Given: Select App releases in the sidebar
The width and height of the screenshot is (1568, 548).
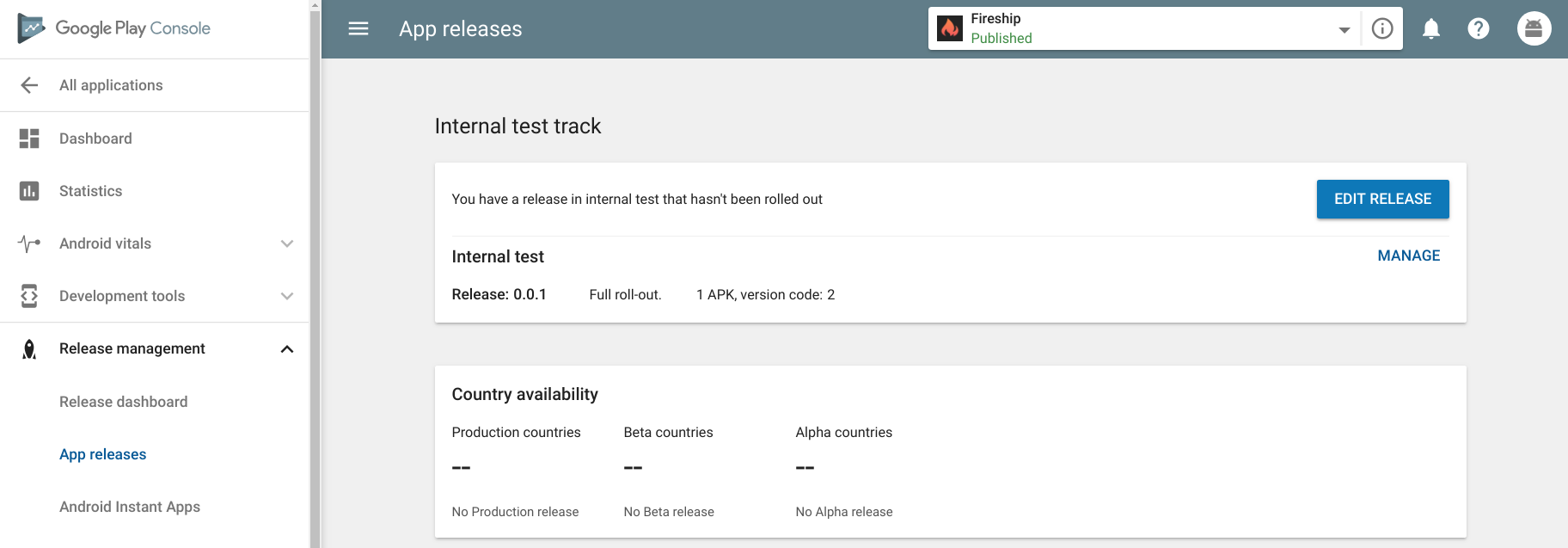Looking at the screenshot, I should 103,453.
